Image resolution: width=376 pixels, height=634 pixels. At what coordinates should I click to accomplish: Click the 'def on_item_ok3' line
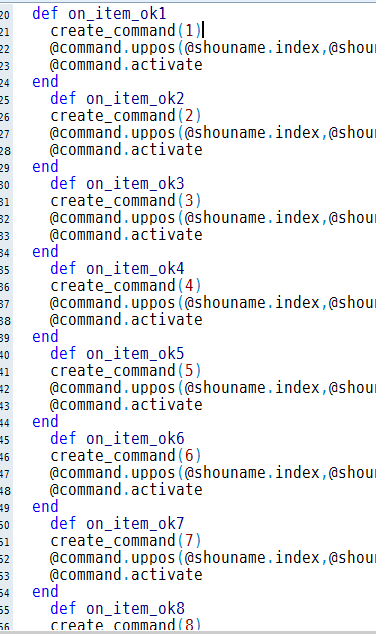(x=117, y=184)
